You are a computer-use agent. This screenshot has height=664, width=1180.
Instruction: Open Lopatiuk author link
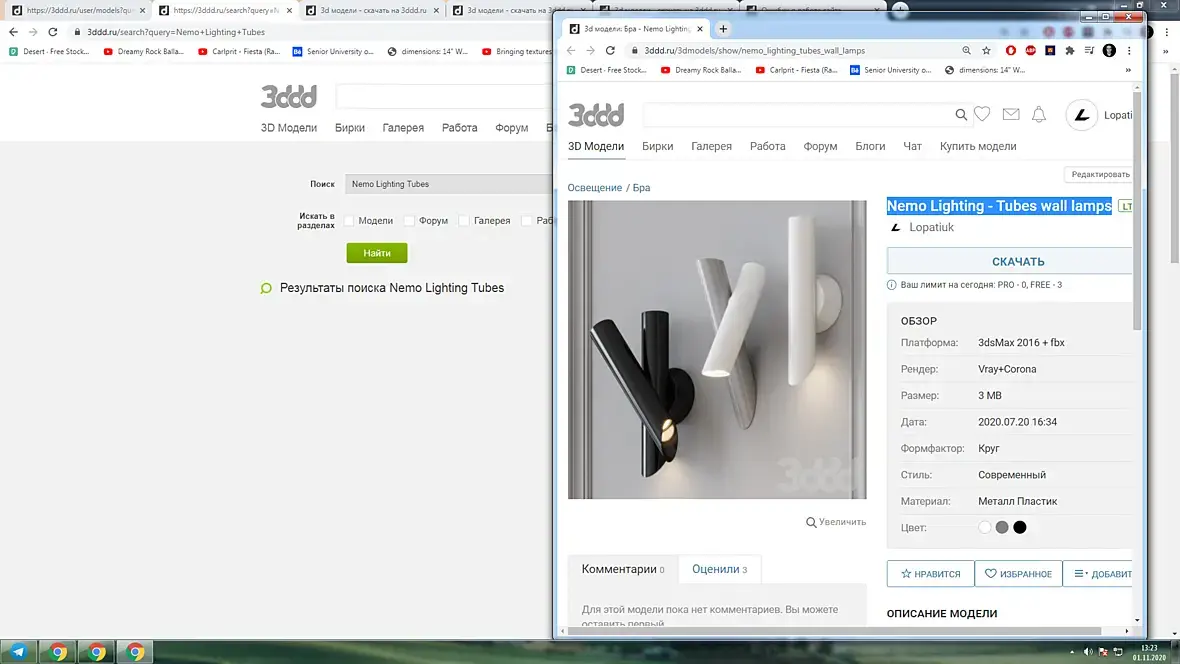pyautogui.click(x=931, y=227)
